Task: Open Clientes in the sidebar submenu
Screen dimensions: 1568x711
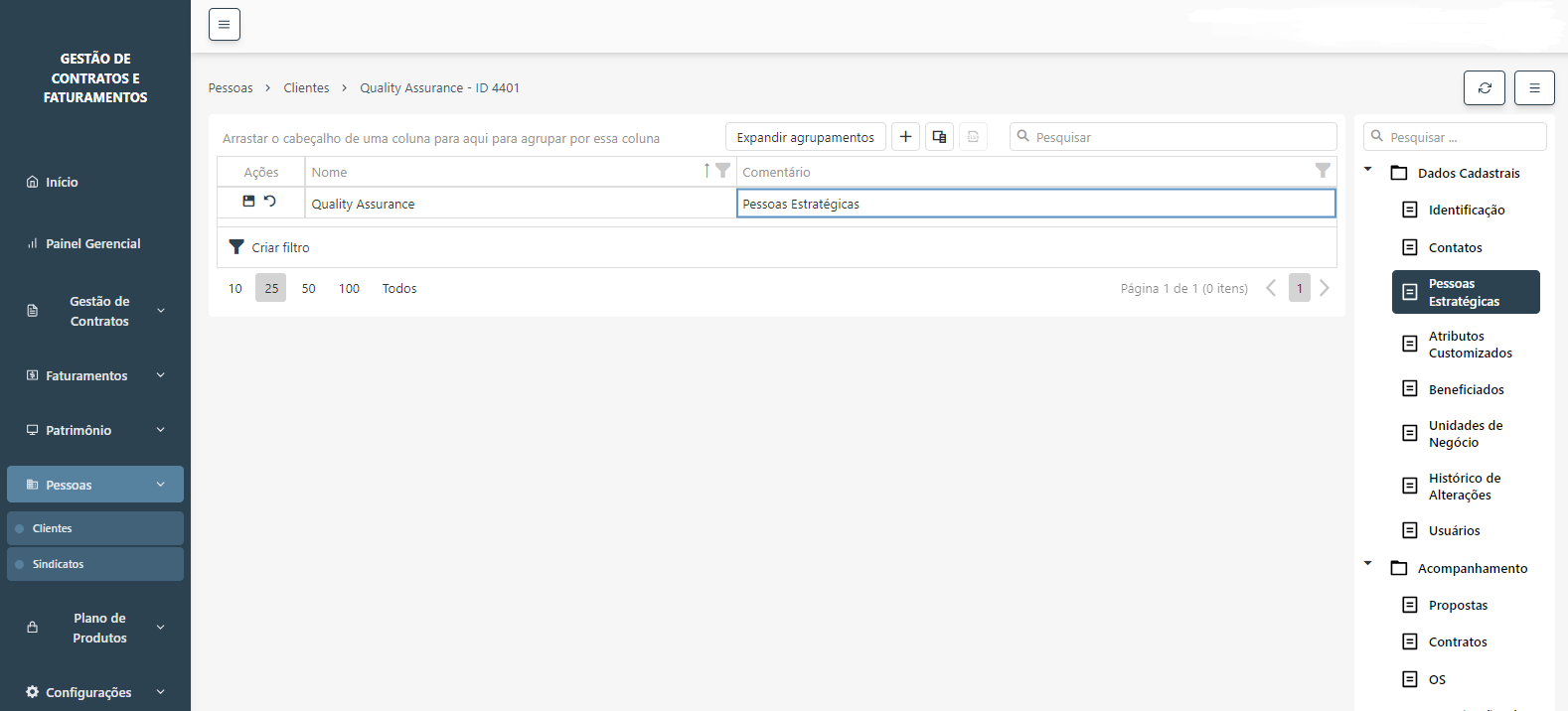Action: point(53,528)
